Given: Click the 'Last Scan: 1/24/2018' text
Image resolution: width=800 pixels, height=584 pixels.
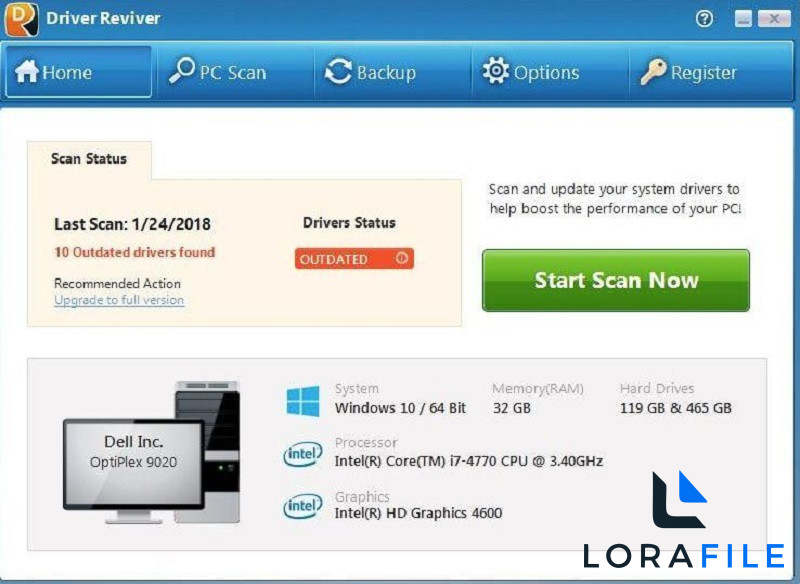Looking at the screenshot, I should click(133, 224).
